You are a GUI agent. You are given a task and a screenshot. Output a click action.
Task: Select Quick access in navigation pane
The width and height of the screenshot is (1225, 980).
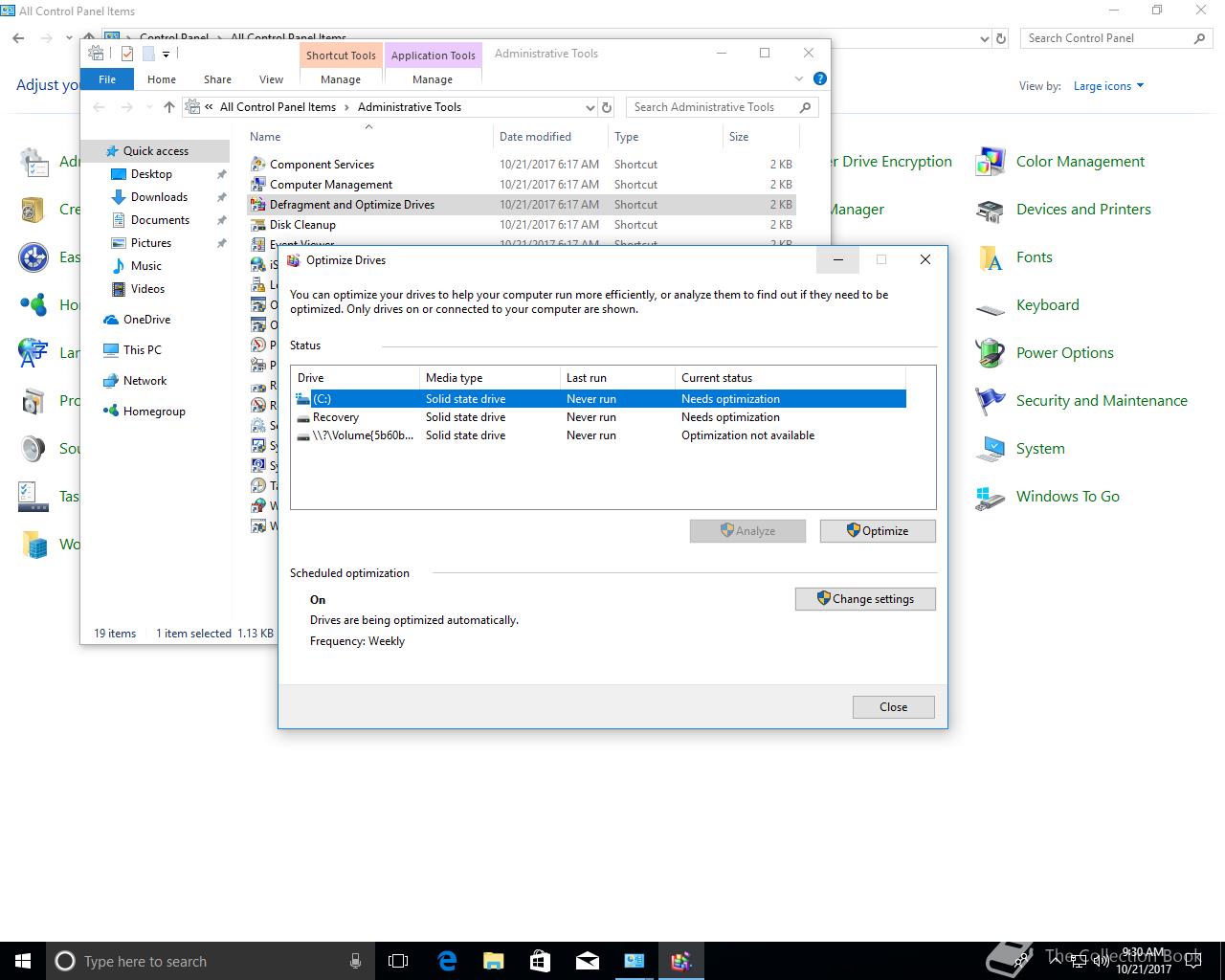point(156,151)
